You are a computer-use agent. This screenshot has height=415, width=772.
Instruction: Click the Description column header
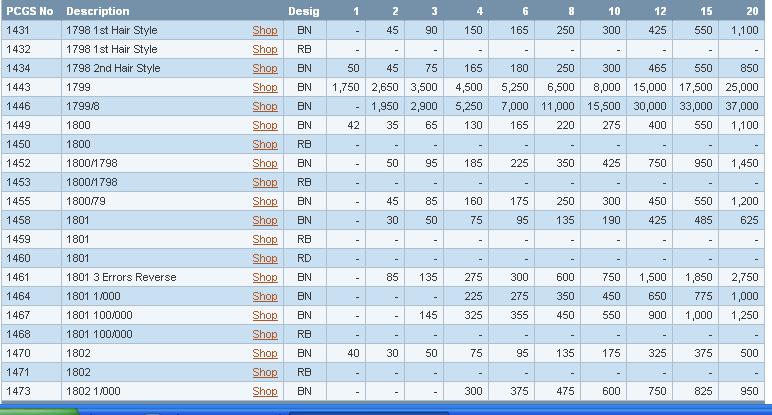click(x=98, y=11)
